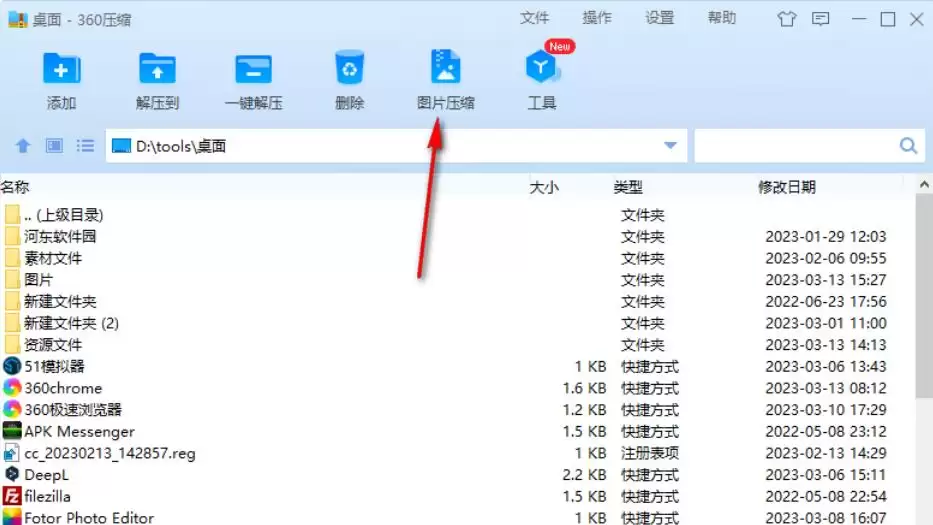Image resolution: width=933 pixels, height=525 pixels.
Task: Click the 360压缩 app logo icon
Action: pyautogui.click(x=17, y=19)
